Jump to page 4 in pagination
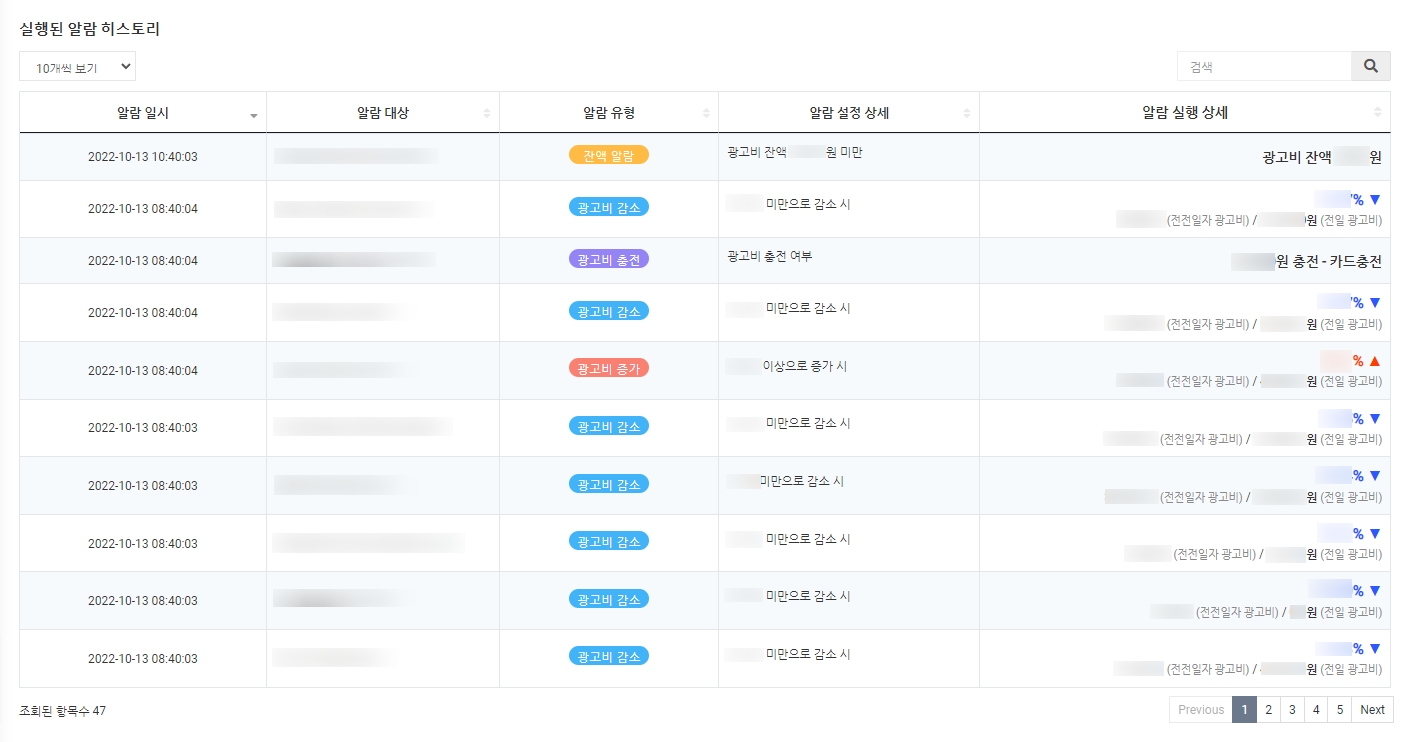This screenshot has width=1412, height=742. (1316, 710)
